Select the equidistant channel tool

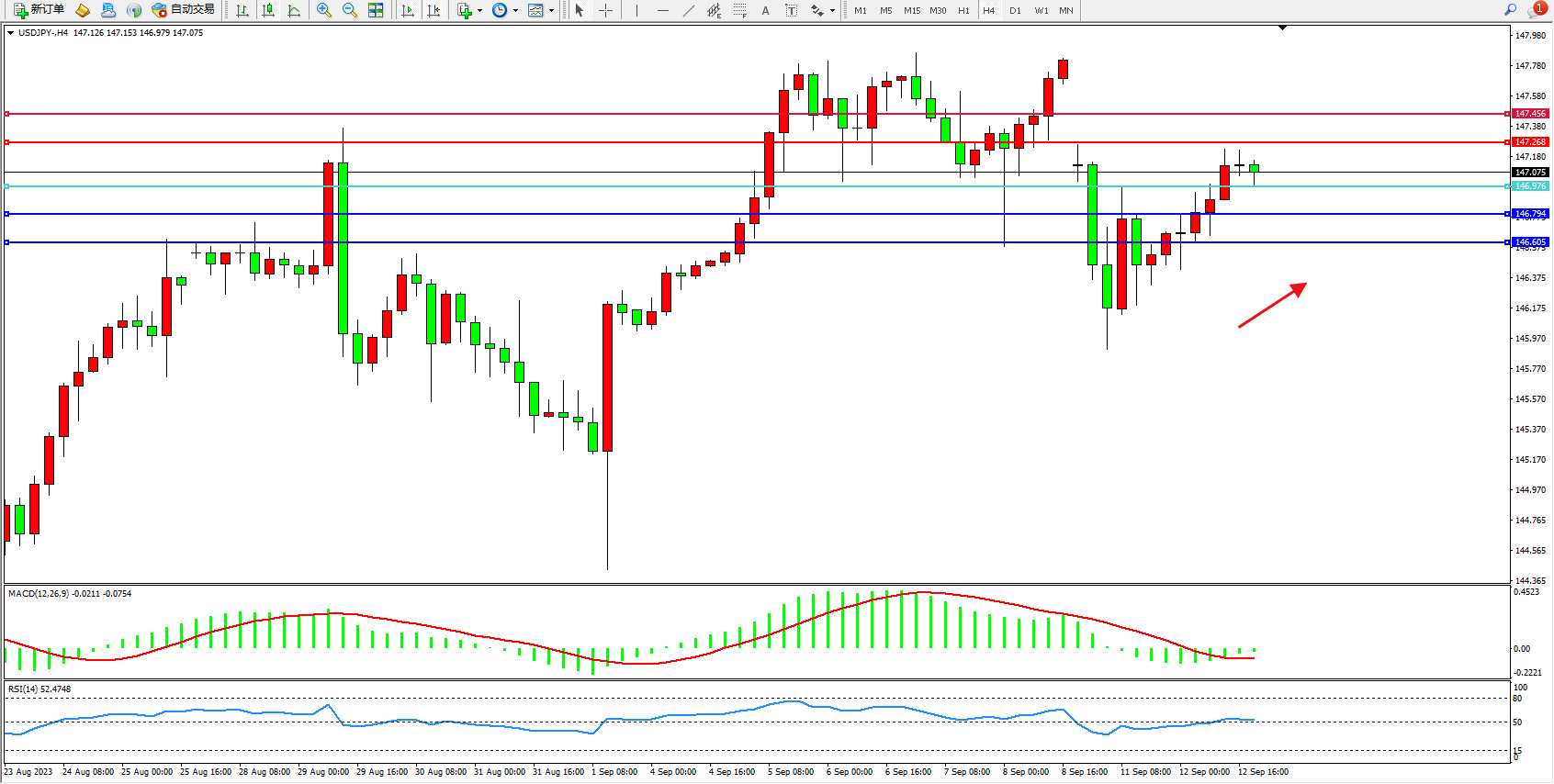point(714,10)
